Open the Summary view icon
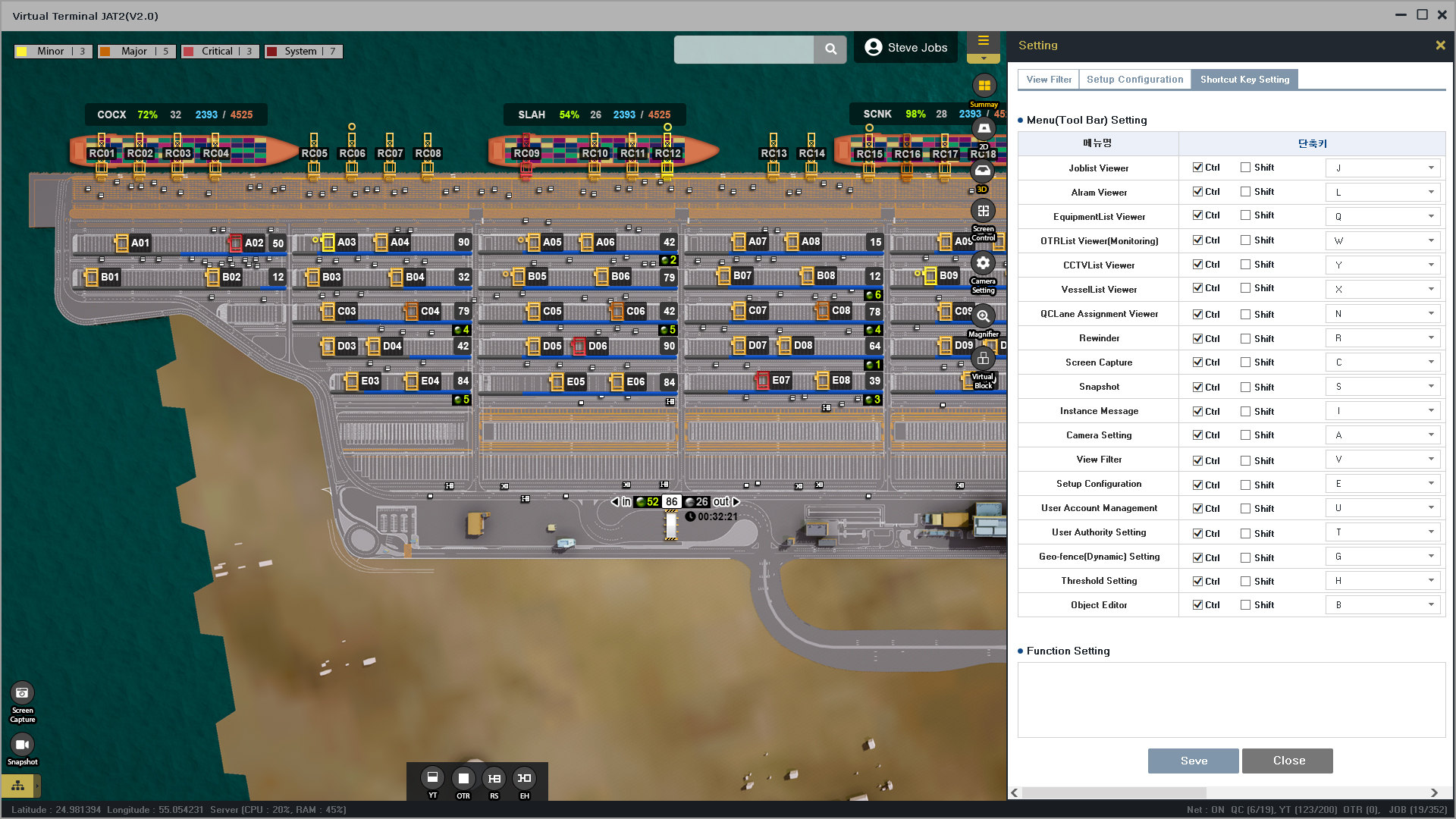1456x819 pixels. pos(984,86)
